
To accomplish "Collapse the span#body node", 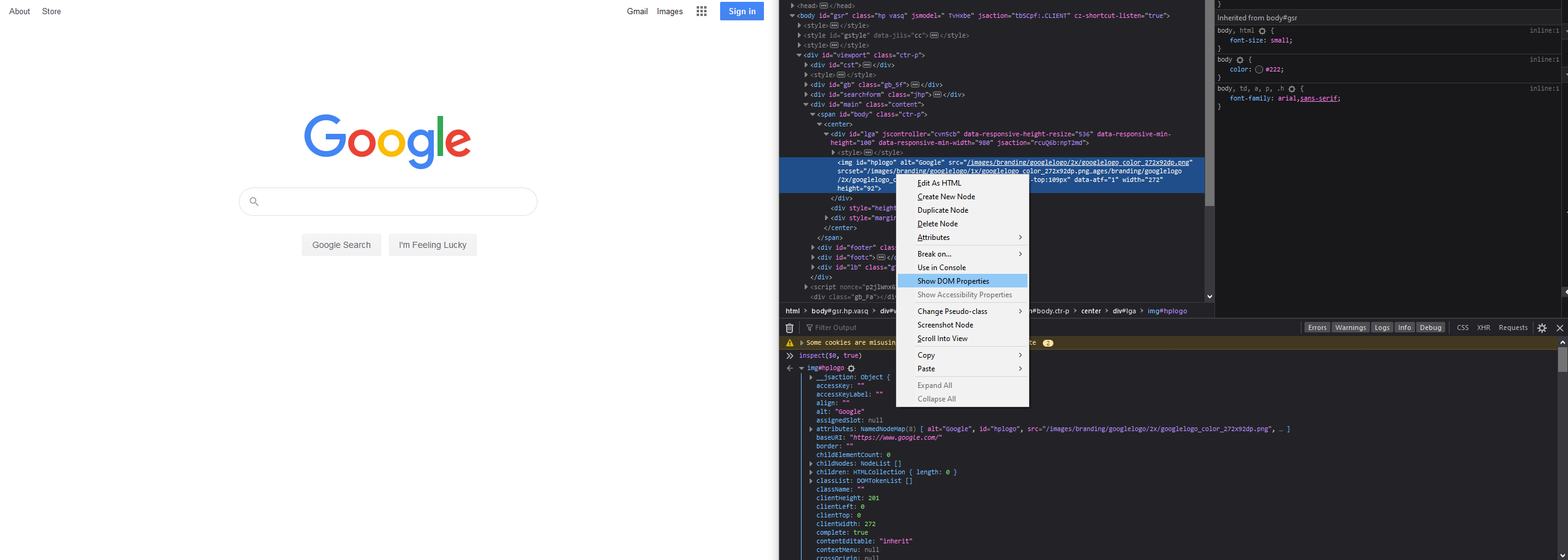I will [x=813, y=114].
